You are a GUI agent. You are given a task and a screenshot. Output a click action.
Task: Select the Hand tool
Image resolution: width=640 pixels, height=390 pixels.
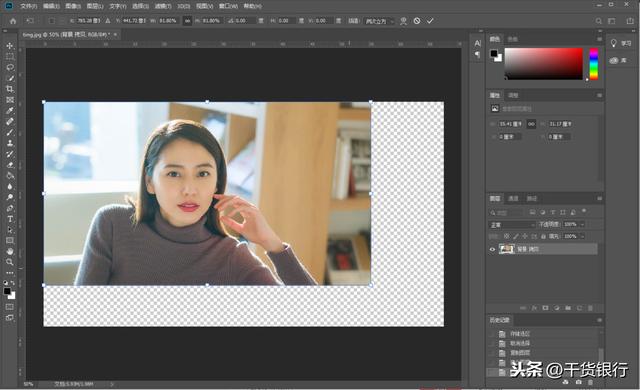(x=10, y=251)
